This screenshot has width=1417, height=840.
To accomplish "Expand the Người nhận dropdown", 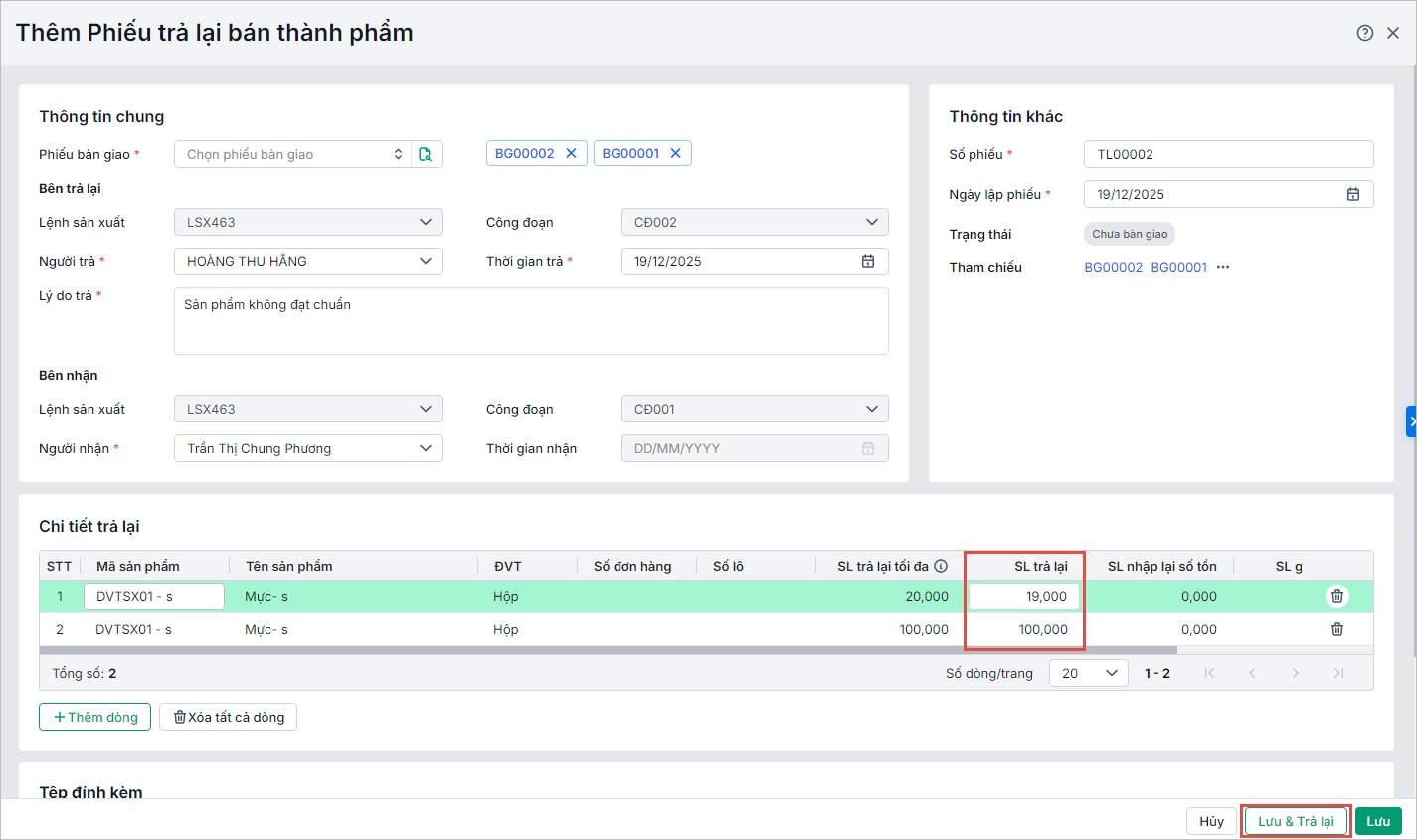I will coord(425,448).
